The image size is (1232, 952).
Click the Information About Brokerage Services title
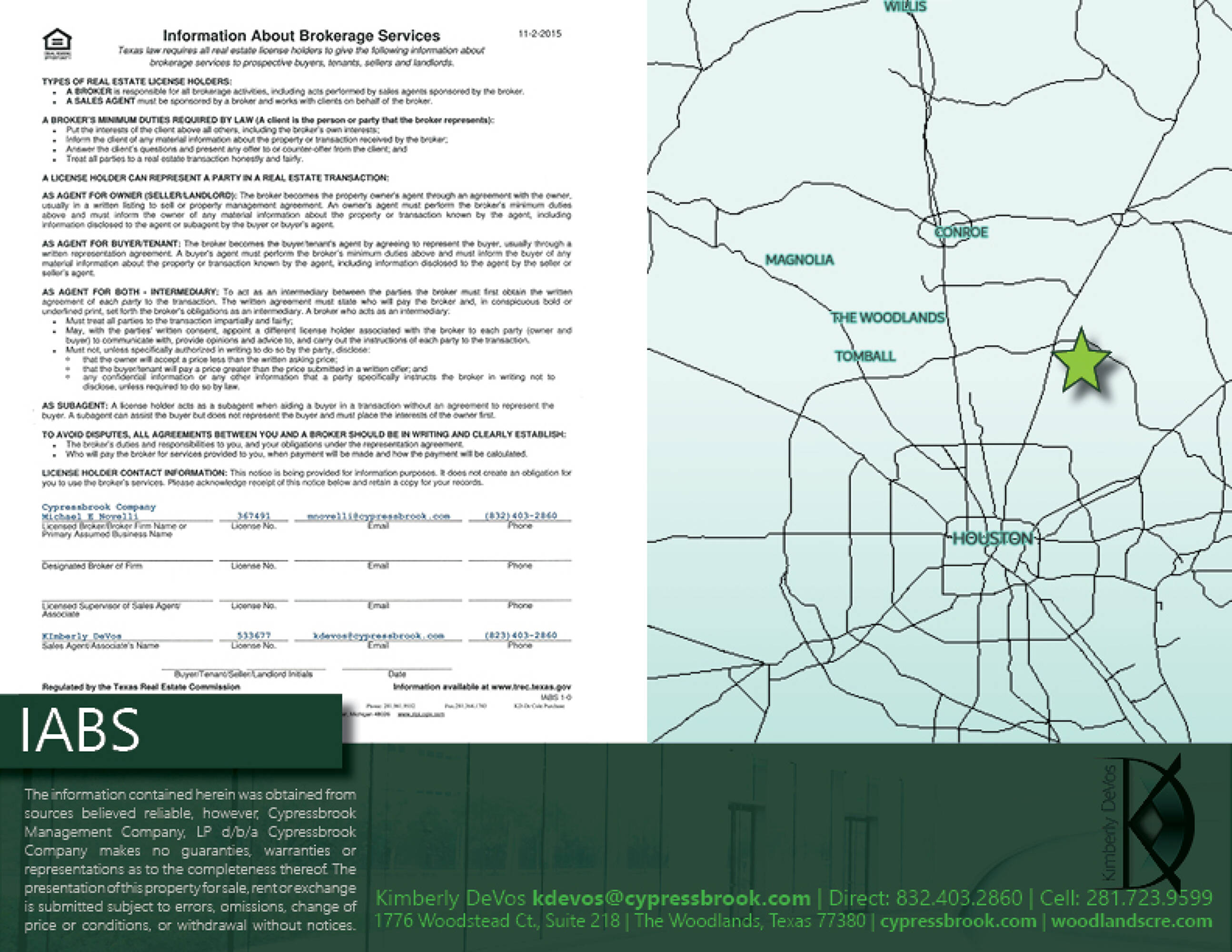pos(301,36)
